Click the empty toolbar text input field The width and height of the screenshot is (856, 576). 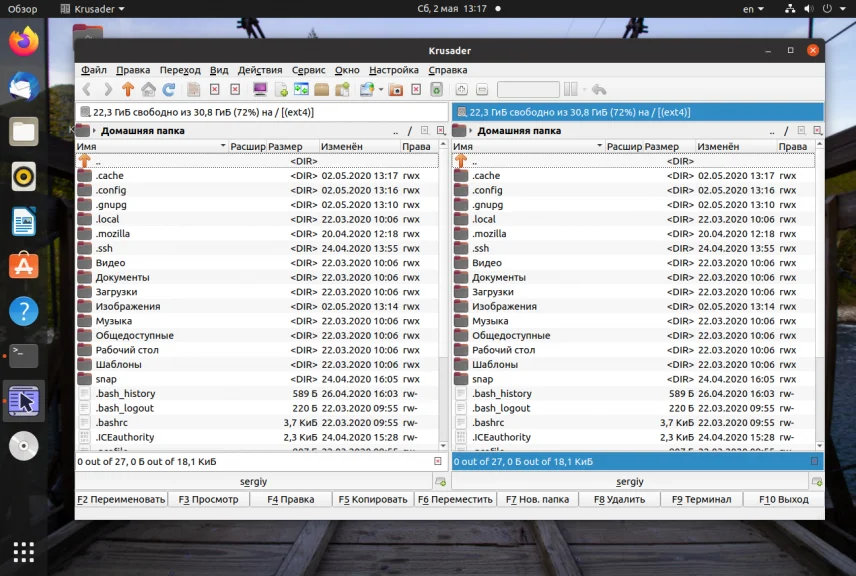(528, 90)
